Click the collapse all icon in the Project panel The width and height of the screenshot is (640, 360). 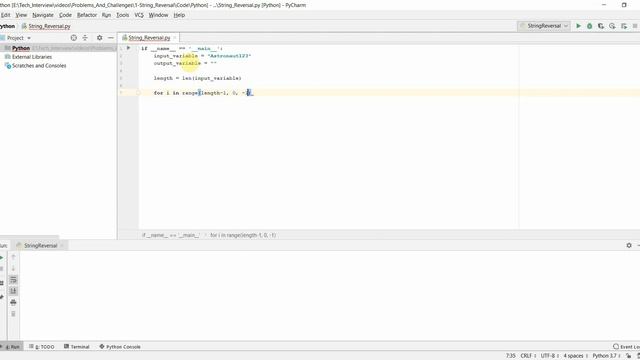pyautogui.click(x=85, y=38)
